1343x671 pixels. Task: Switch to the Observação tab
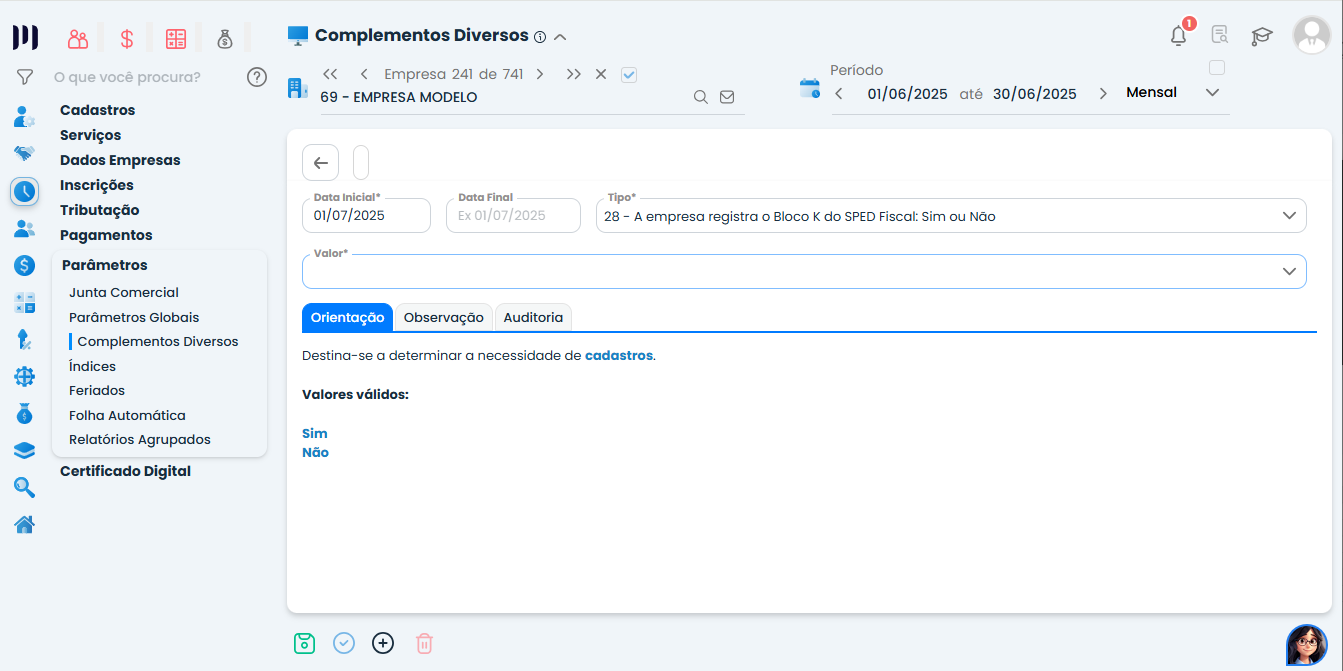coord(443,317)
